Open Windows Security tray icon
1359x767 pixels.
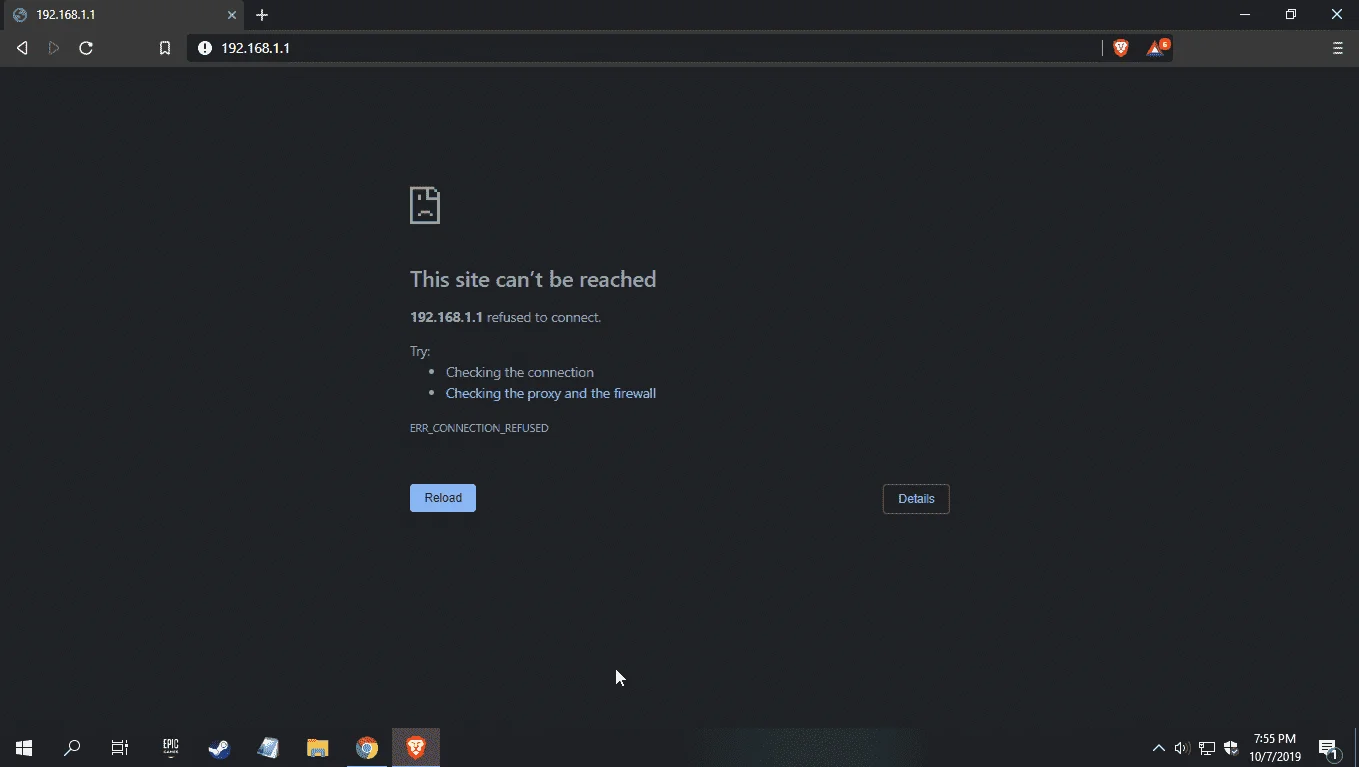pyautogui.click(x=1231, y=748)
